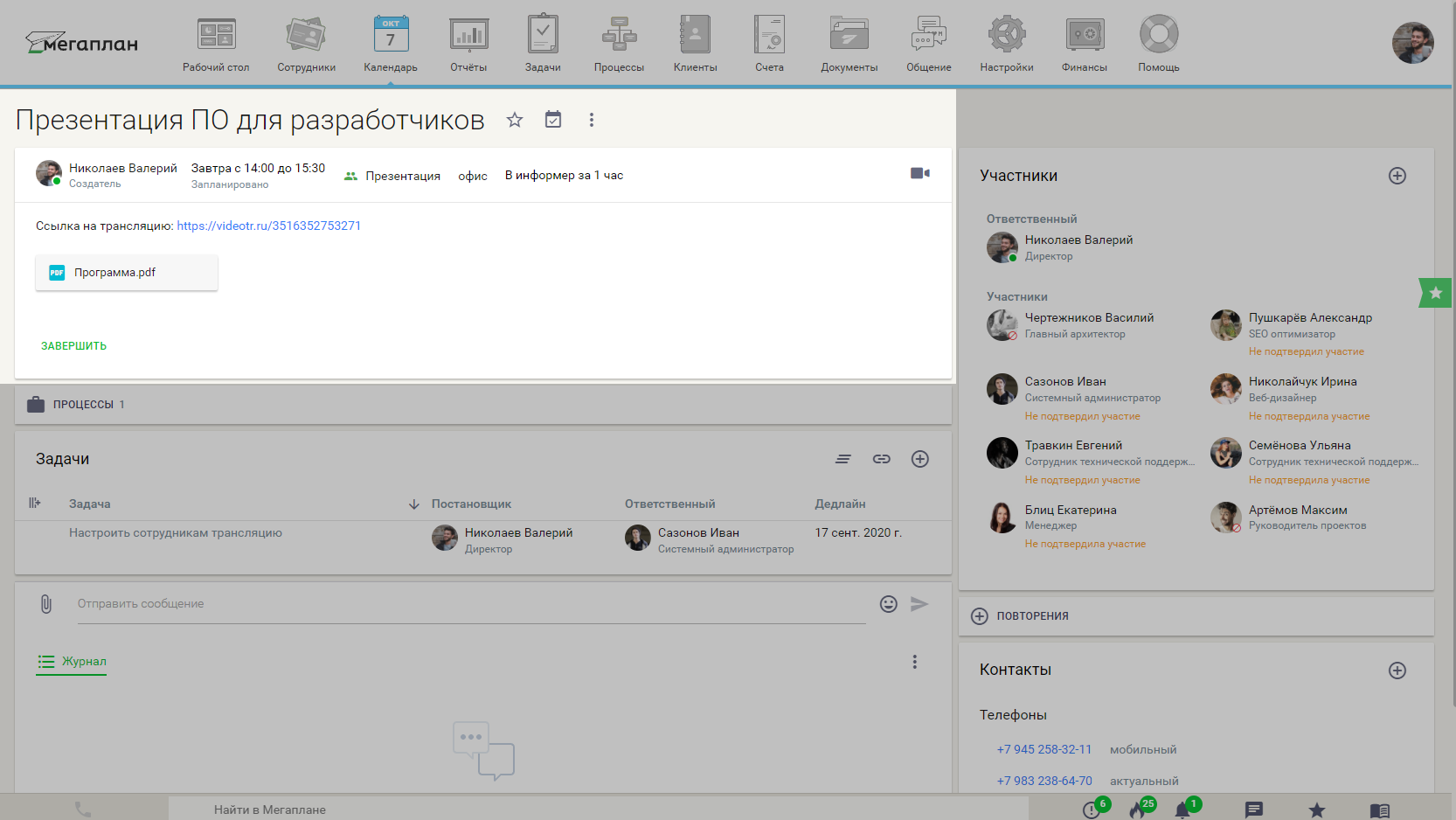Open Клиенты section

point(695,44)
